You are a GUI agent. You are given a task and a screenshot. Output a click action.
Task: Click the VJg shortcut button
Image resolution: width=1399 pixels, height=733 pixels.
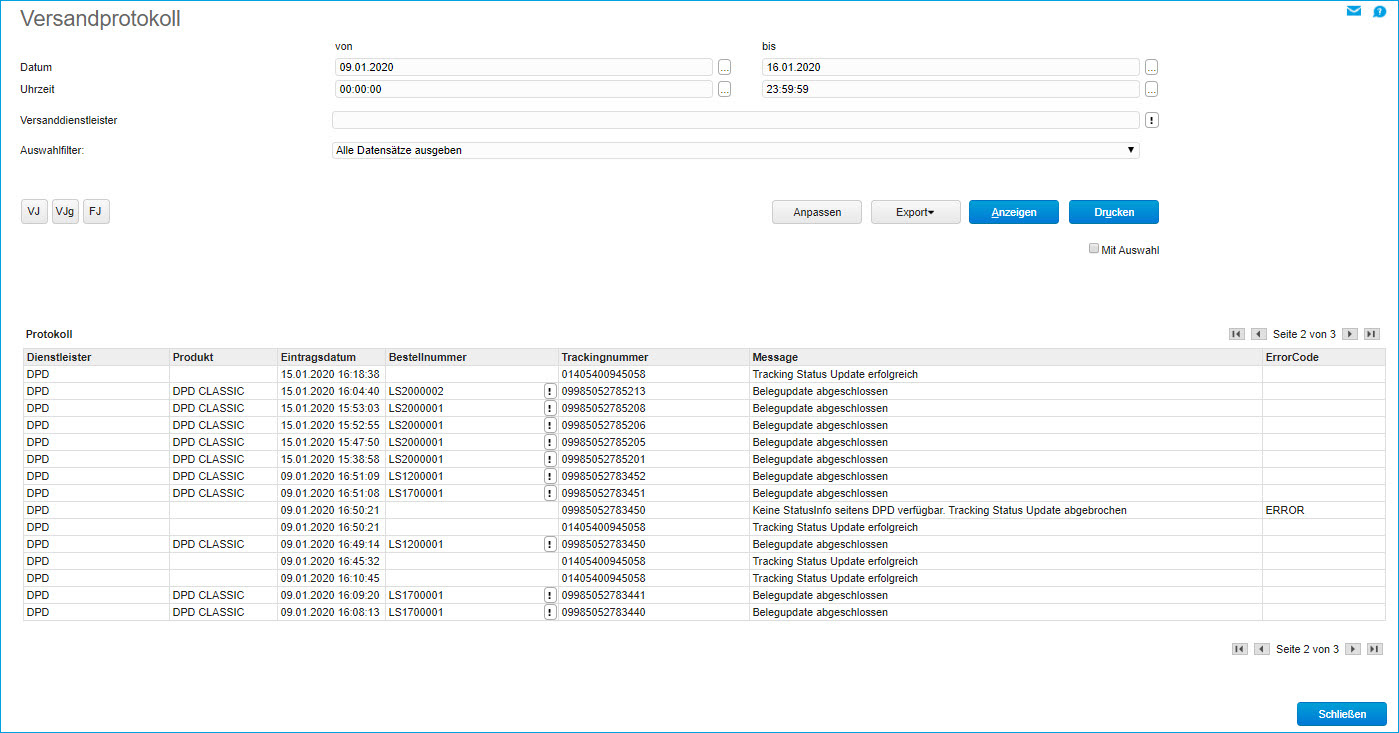pos(65,211)
